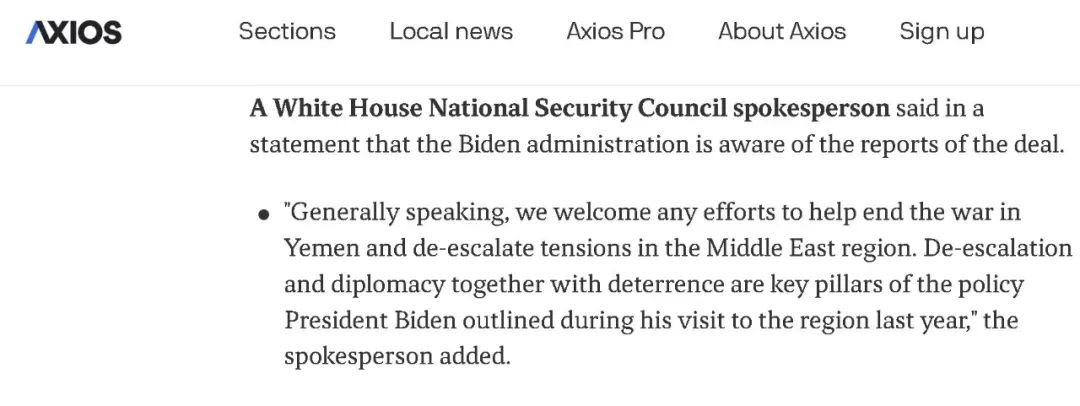The width and height of the screenshot is (1080, 406).
Task: Click the closing text spokesperson added
Action: (x=397, y=356)
